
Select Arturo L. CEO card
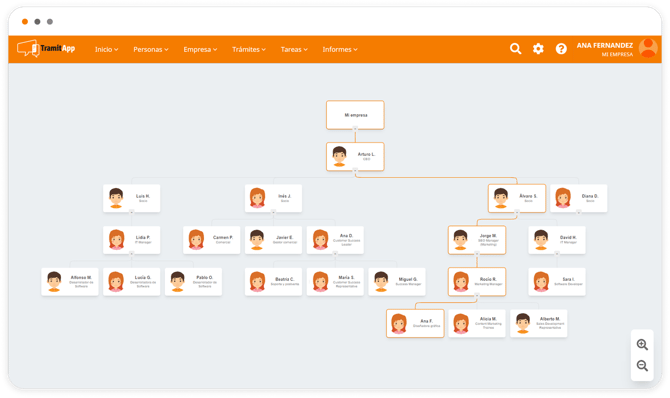(355, 156)
